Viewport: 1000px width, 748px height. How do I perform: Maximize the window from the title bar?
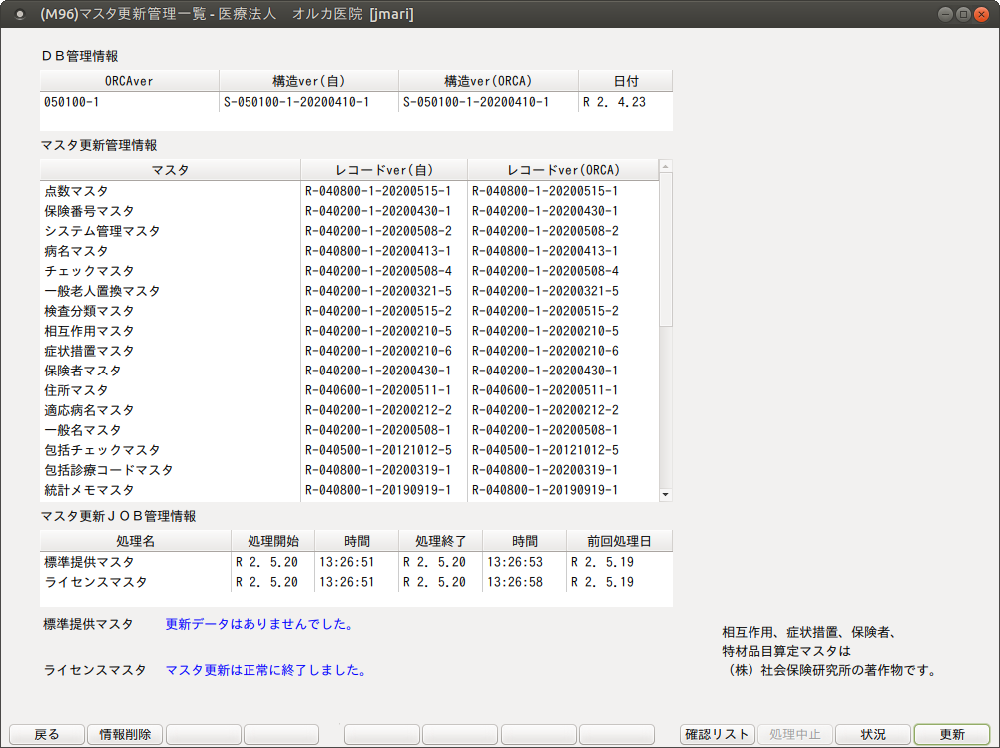[x=963, y=14]
